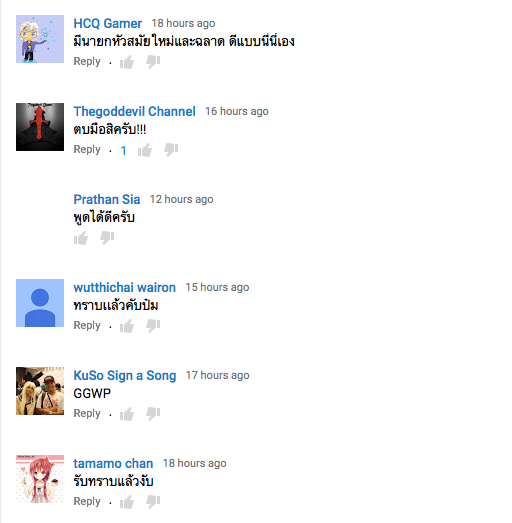Thumbs down Thegoddevil Channel's comment
512x523 pixels.
171,150
